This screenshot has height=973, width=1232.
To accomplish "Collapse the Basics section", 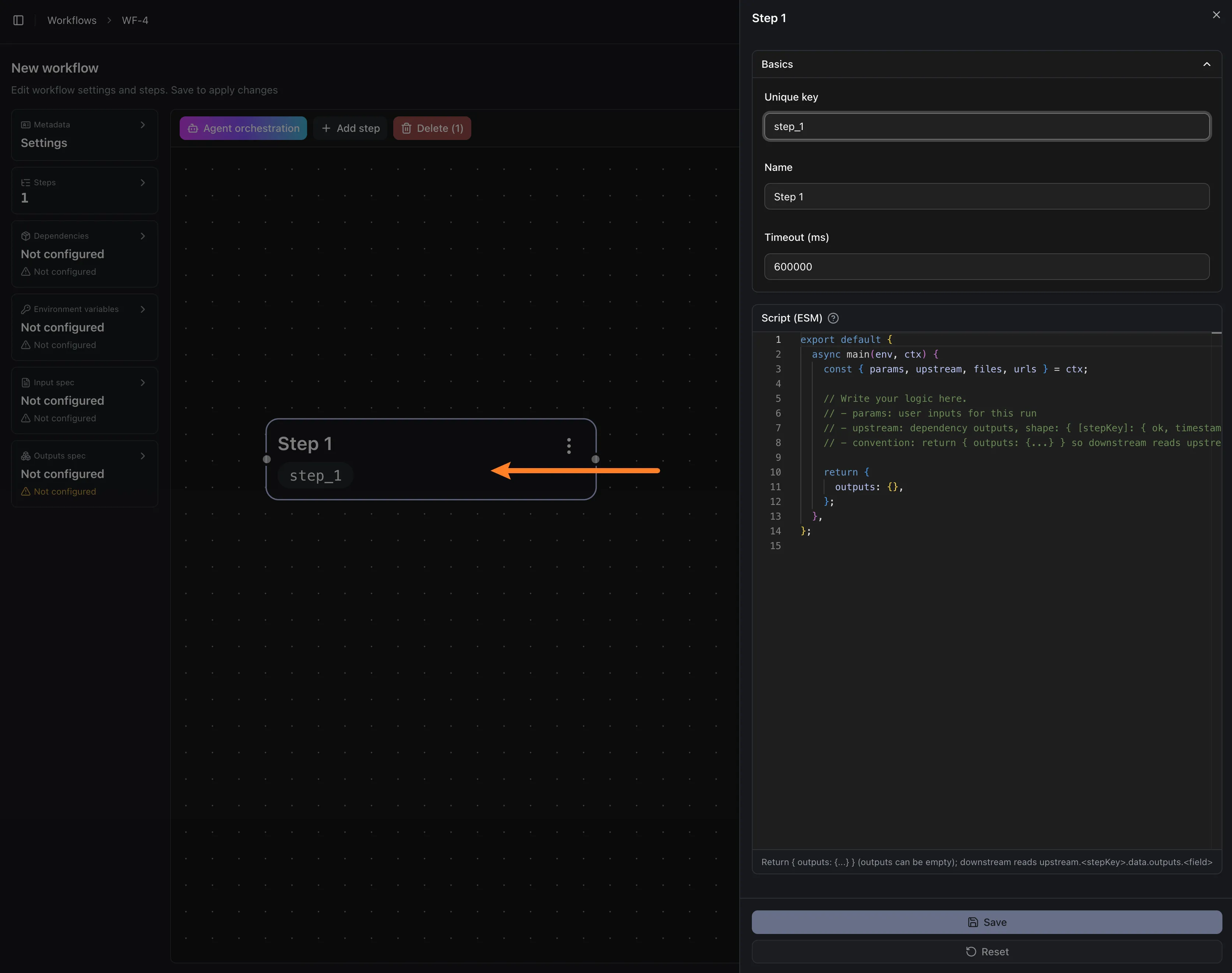I will click(x=1206, y=64).
